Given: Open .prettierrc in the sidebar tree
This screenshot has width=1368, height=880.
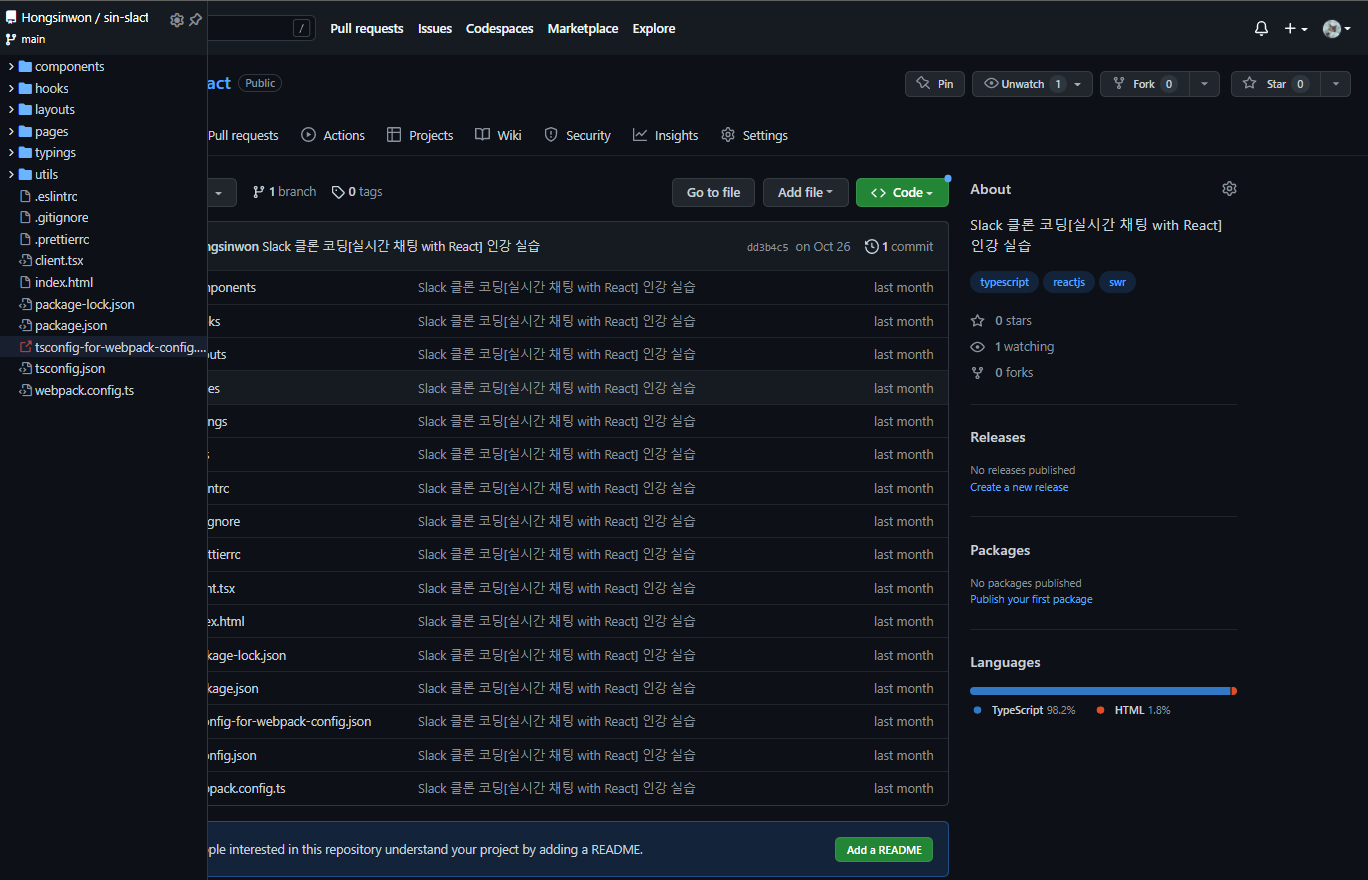Looking at the screenshot, I should coord(62,239).
